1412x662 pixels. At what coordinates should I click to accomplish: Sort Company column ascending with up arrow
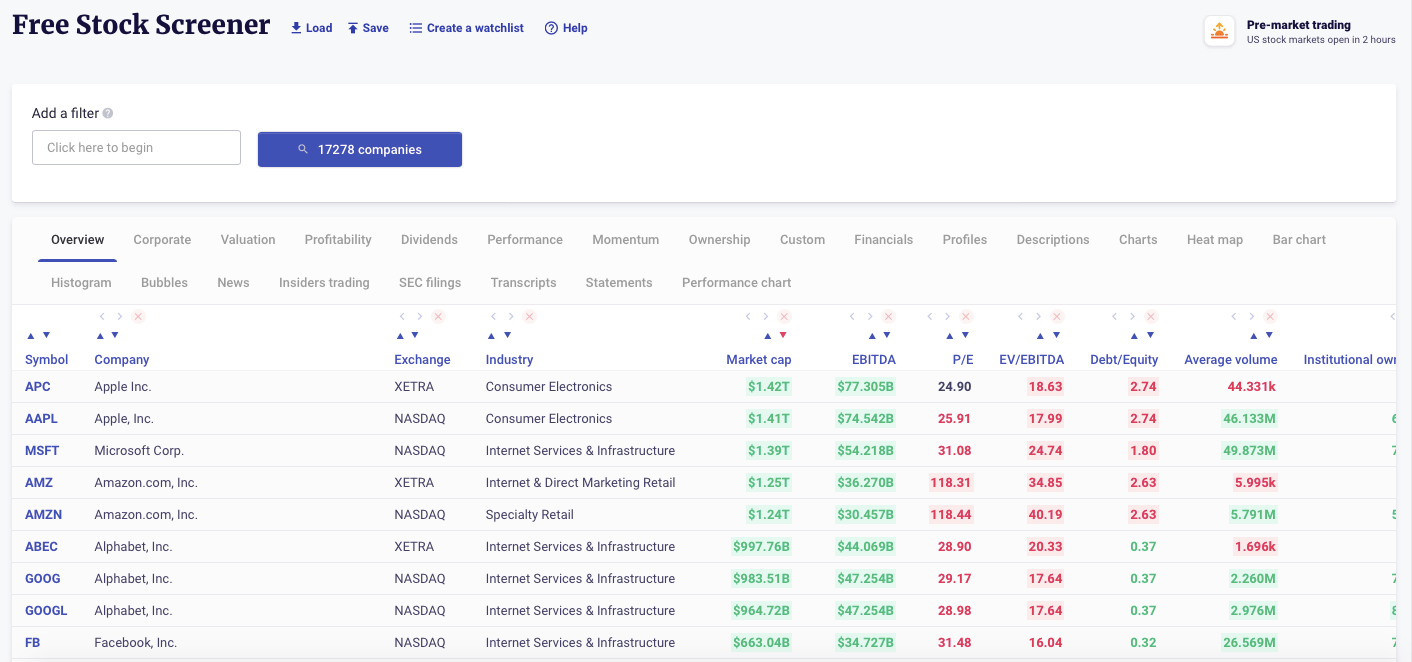(99, 335)
